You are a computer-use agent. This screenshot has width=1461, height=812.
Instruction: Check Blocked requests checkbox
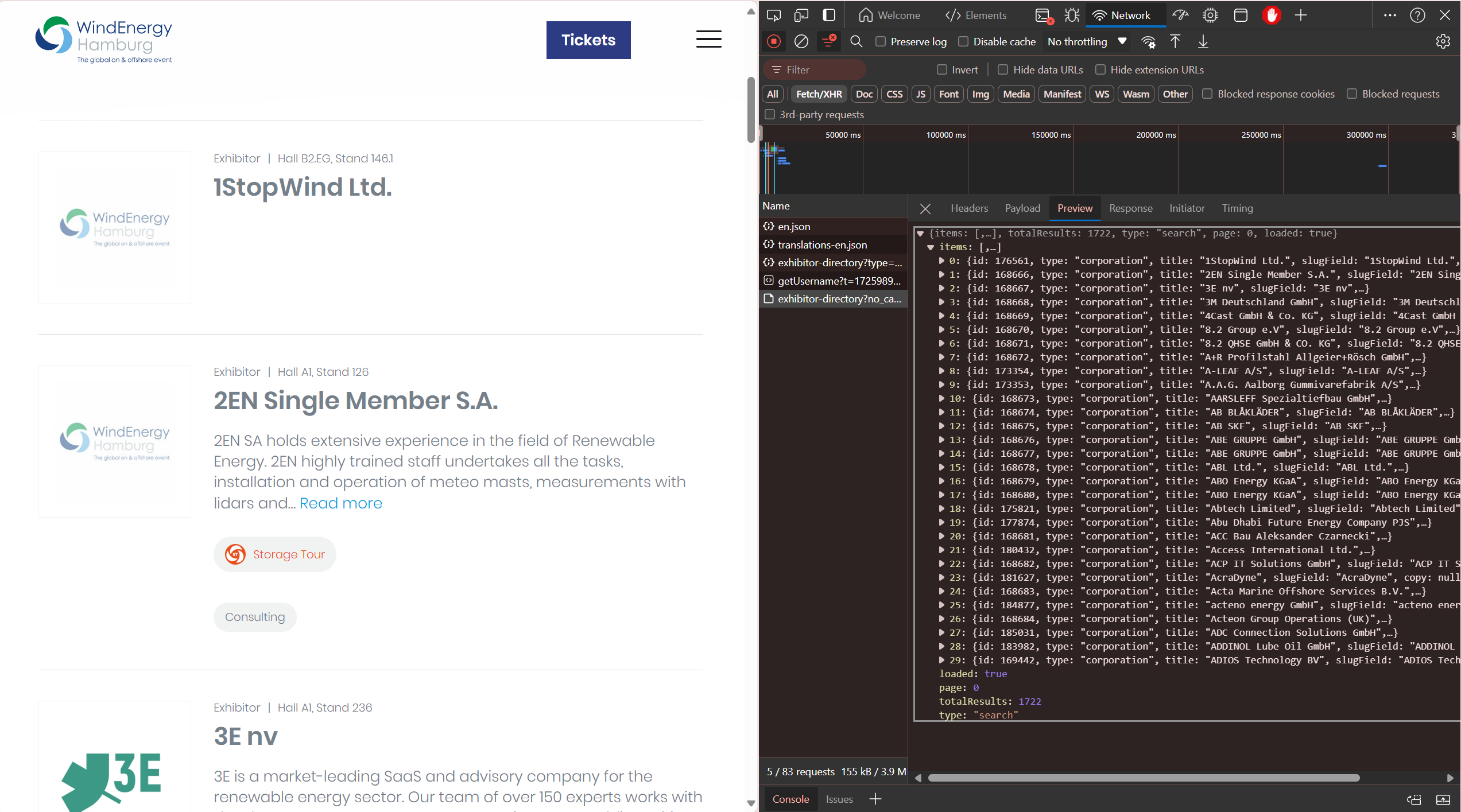tap(1353, 94)
